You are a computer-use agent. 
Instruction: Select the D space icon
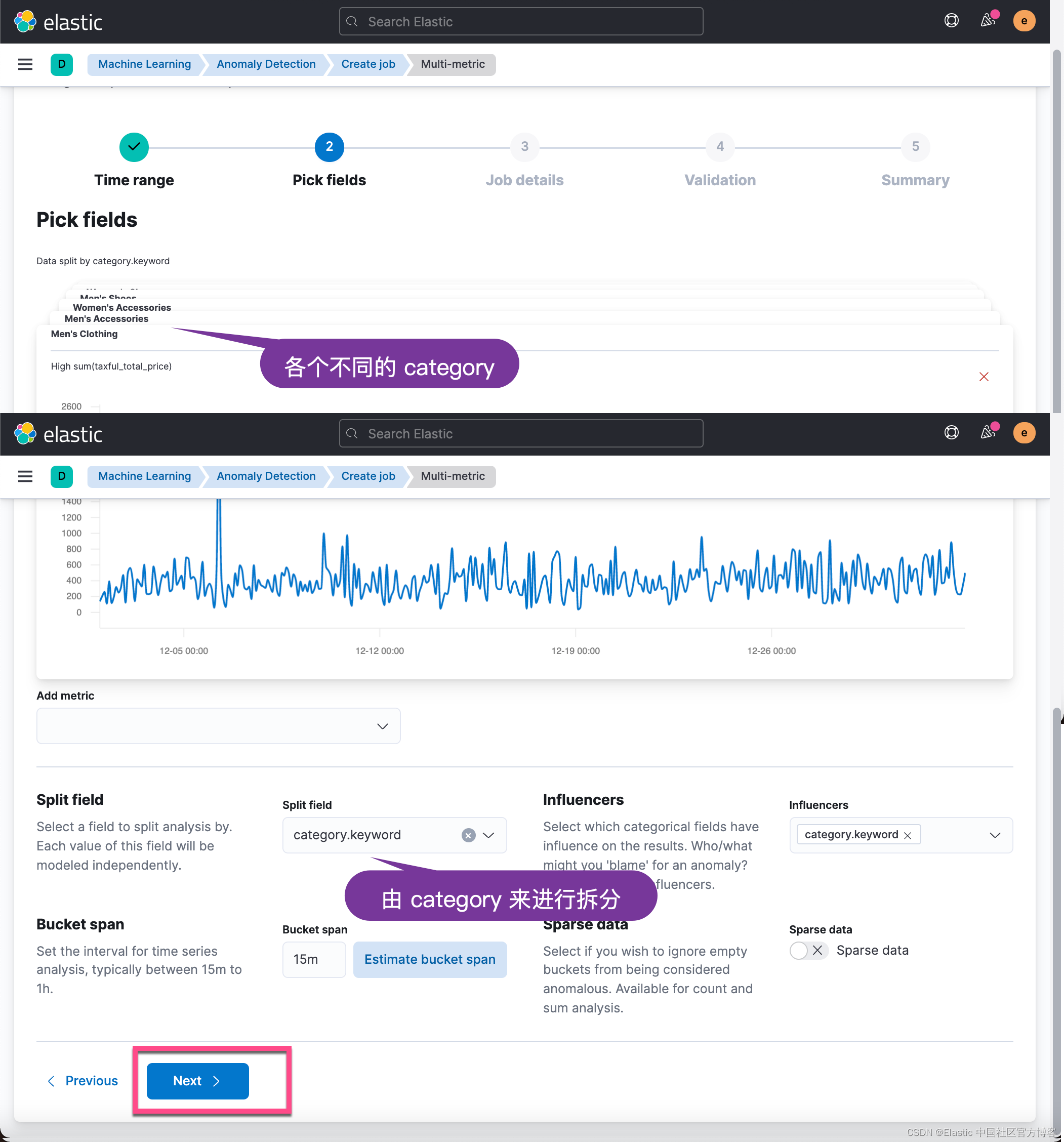[x=61, y=64]
